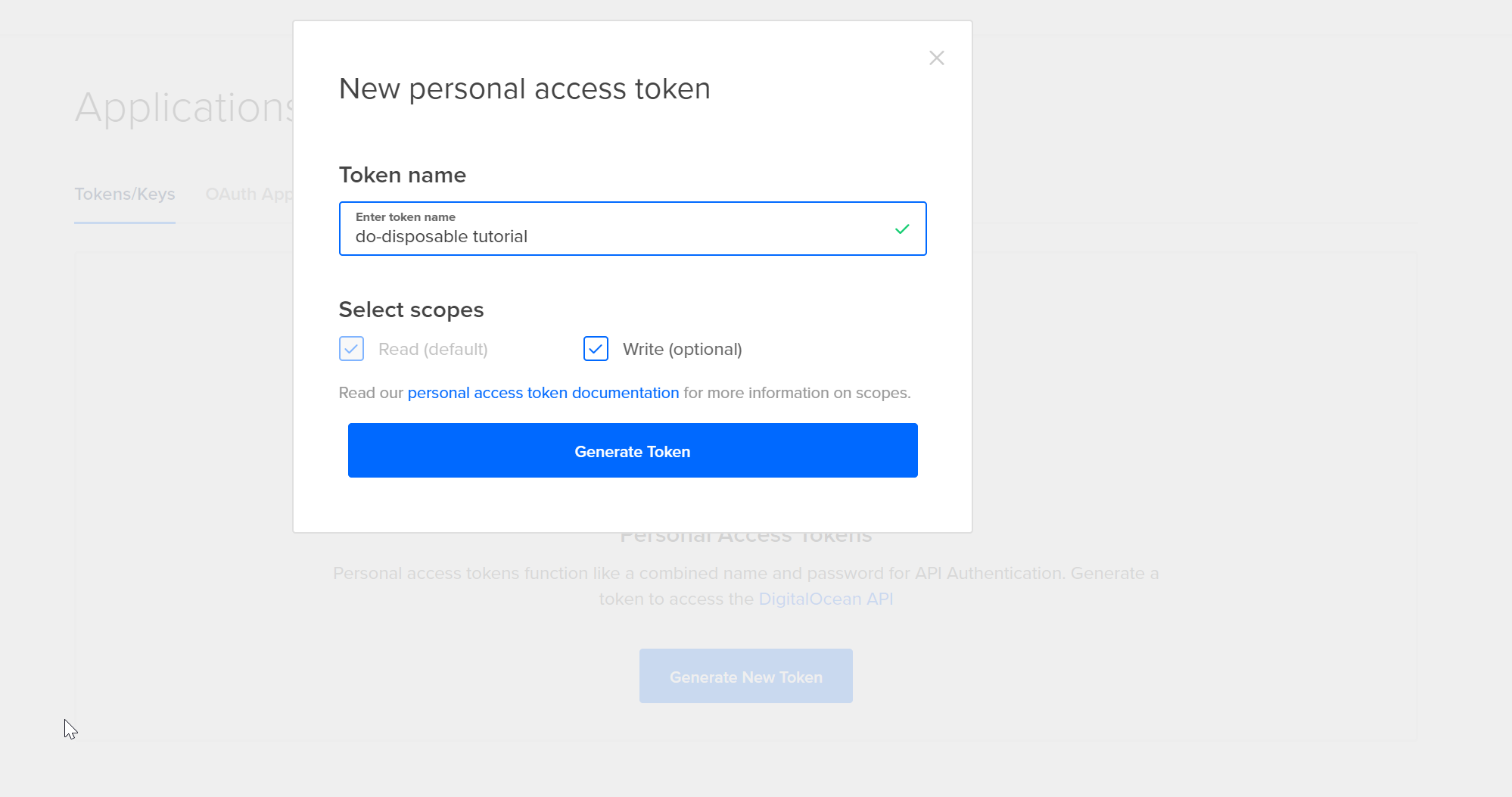This screenshot has width=1512, height=797.
Task: Click the "Read (default)" label text
Action: (433, 349)
